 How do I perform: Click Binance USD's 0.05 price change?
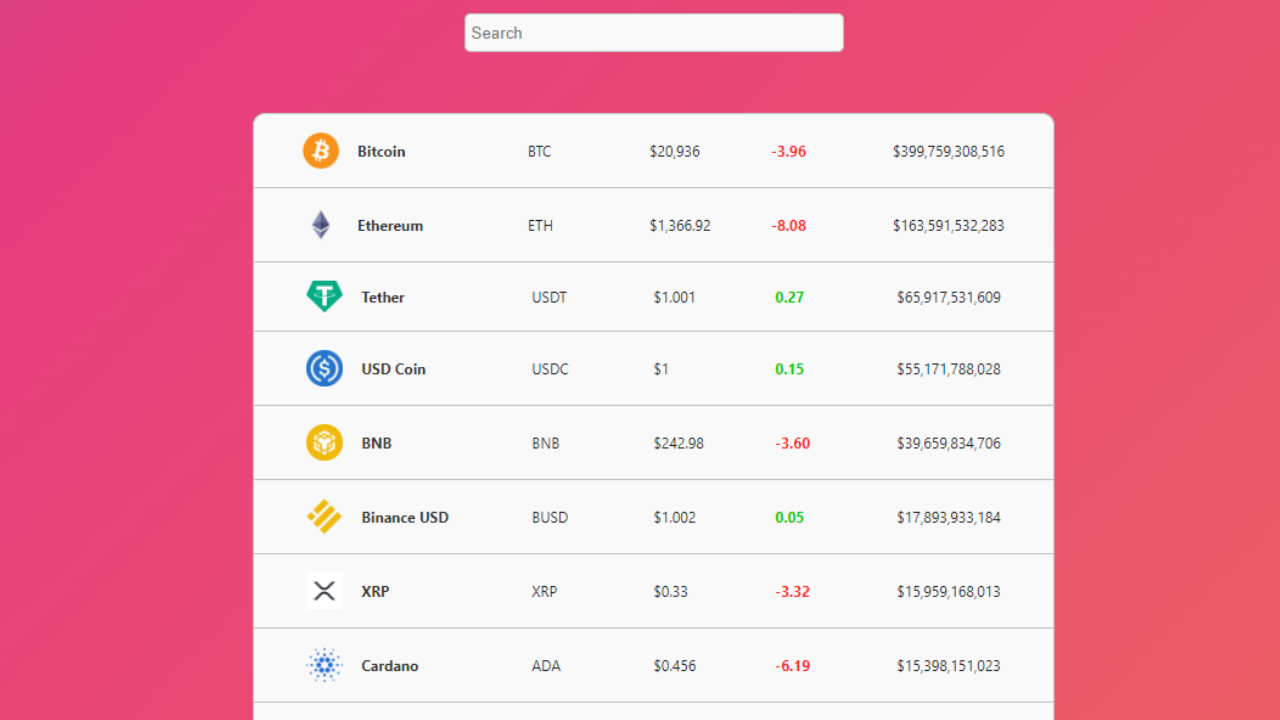click(x=789, y=518)
